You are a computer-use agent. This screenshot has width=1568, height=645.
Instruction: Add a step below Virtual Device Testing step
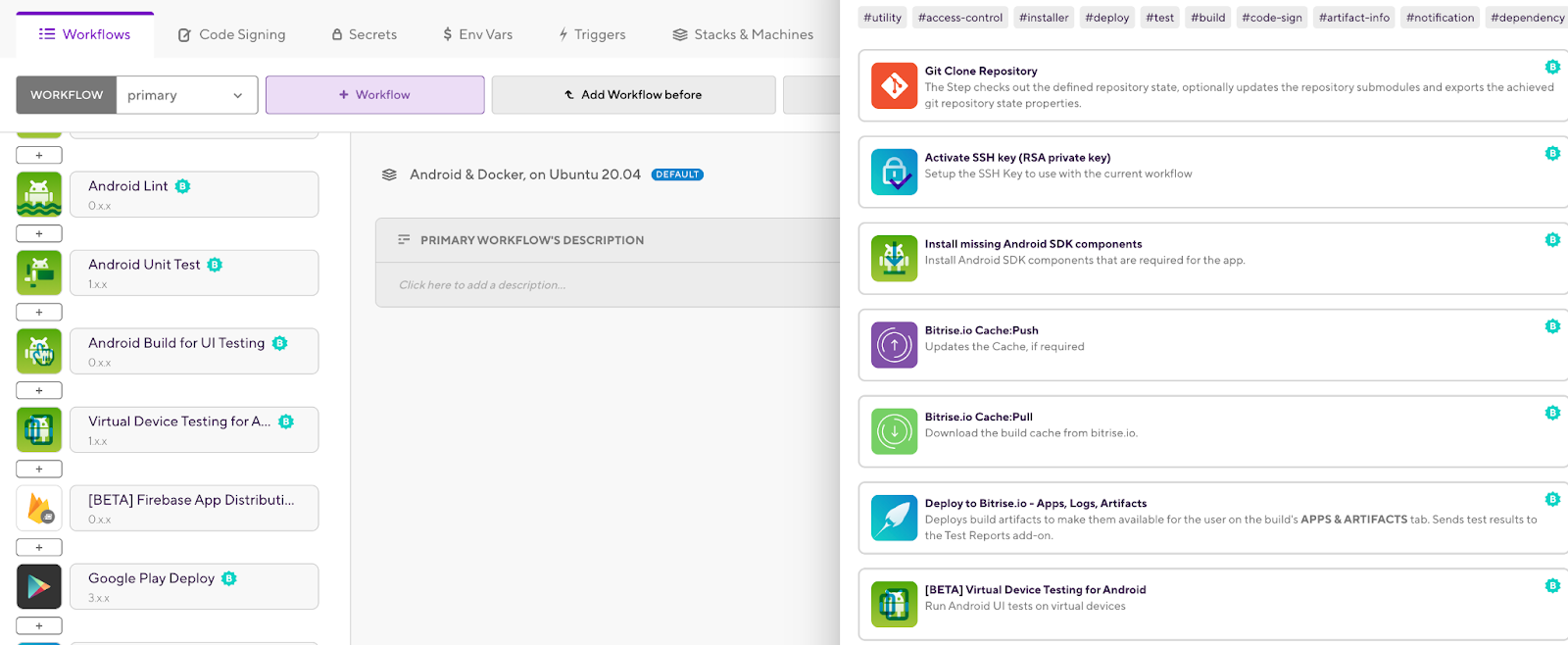click(39, 469)
